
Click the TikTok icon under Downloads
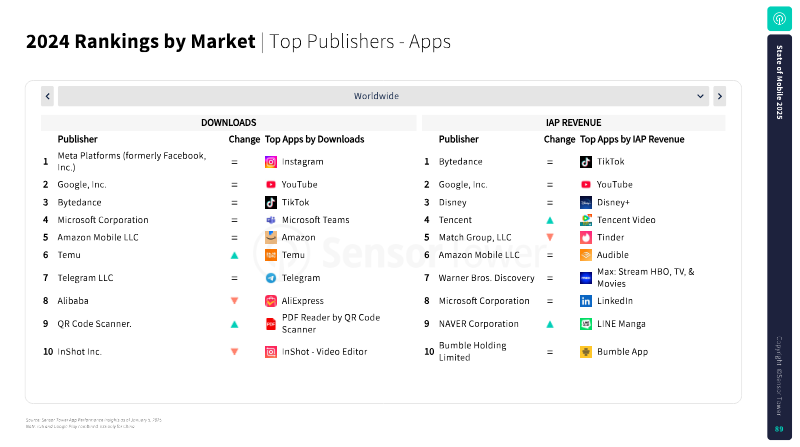pos(271,203)
